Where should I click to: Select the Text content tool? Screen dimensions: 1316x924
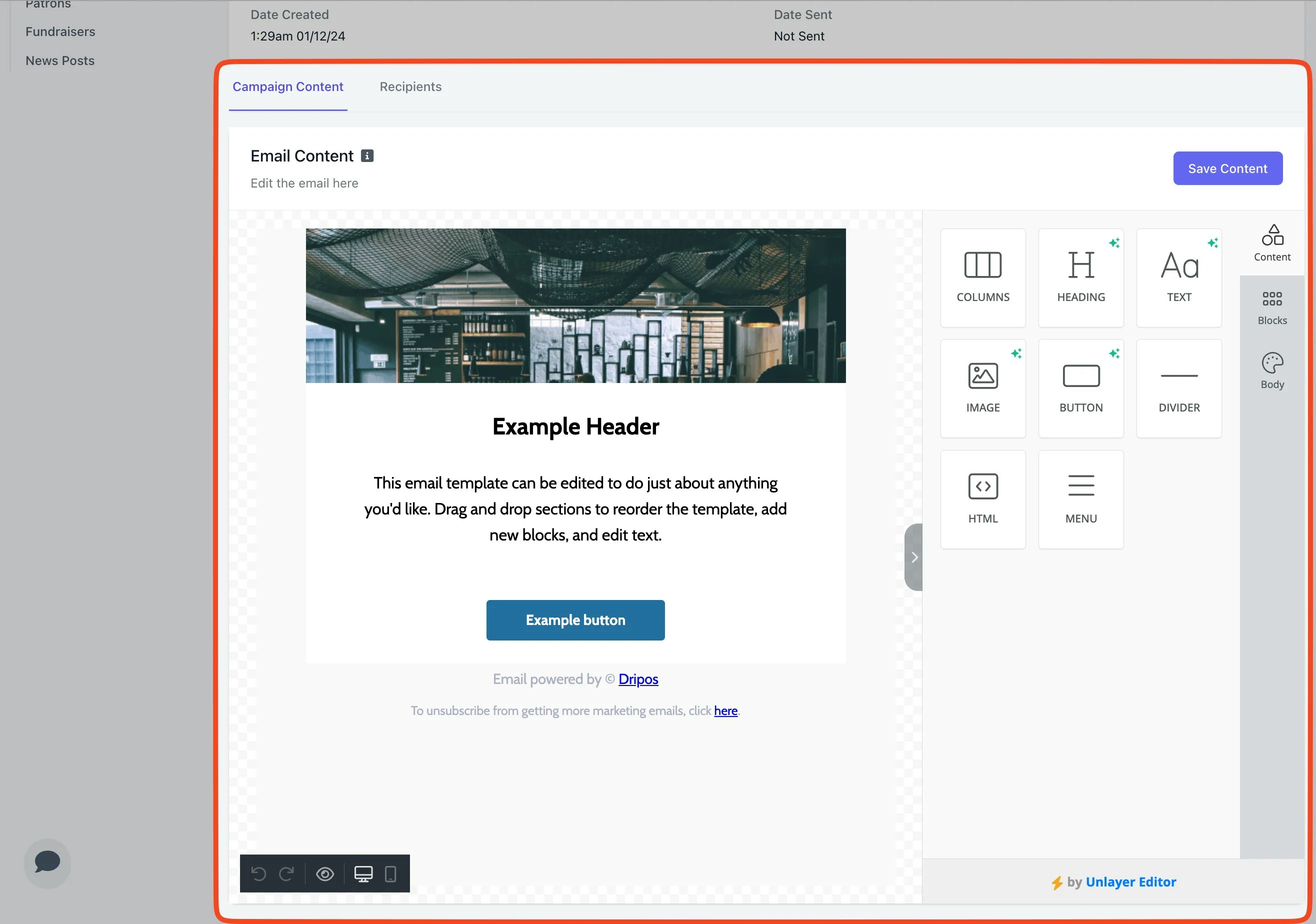pos(1178,277)
